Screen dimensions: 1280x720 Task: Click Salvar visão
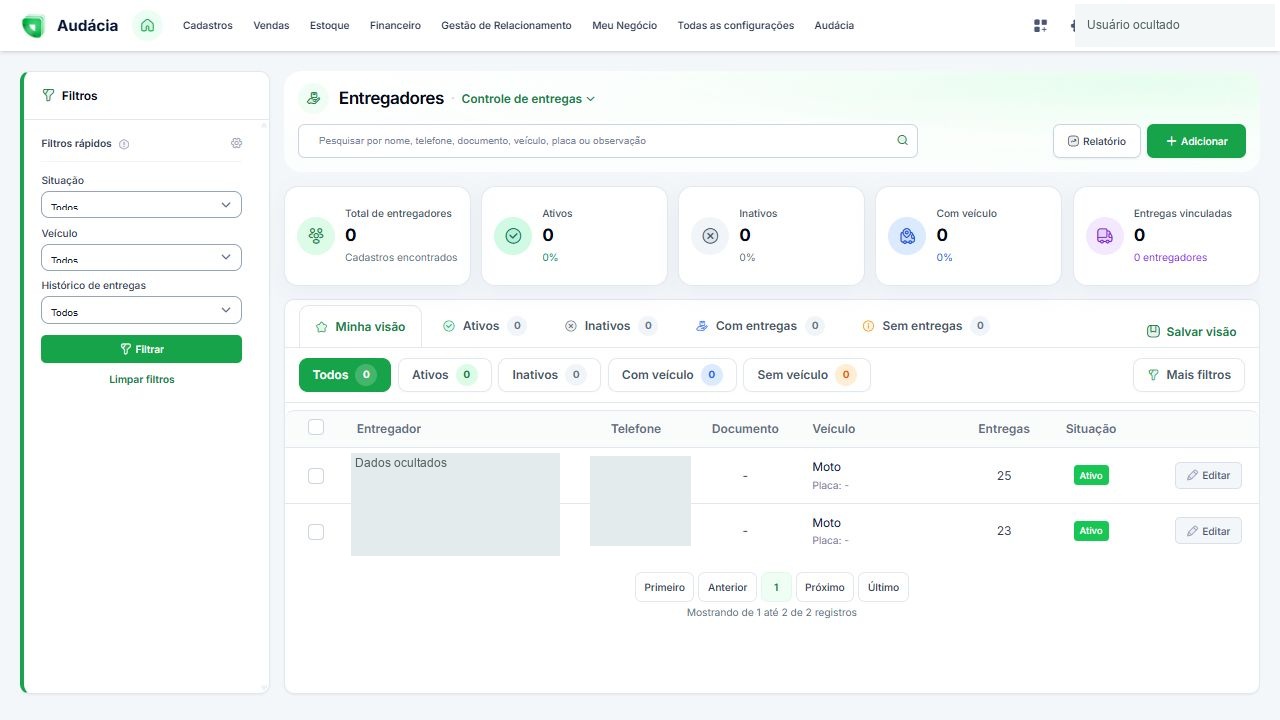(x=1191, y=332)
